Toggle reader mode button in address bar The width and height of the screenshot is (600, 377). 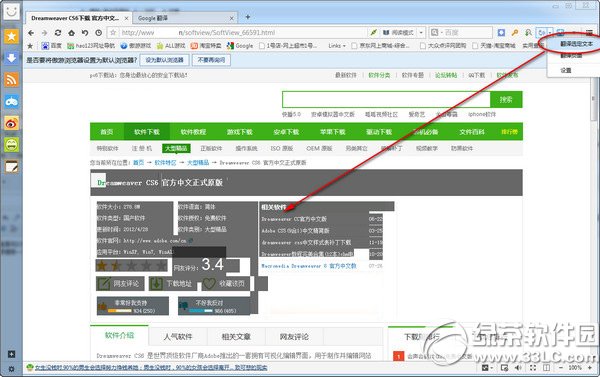click(398, 33)
